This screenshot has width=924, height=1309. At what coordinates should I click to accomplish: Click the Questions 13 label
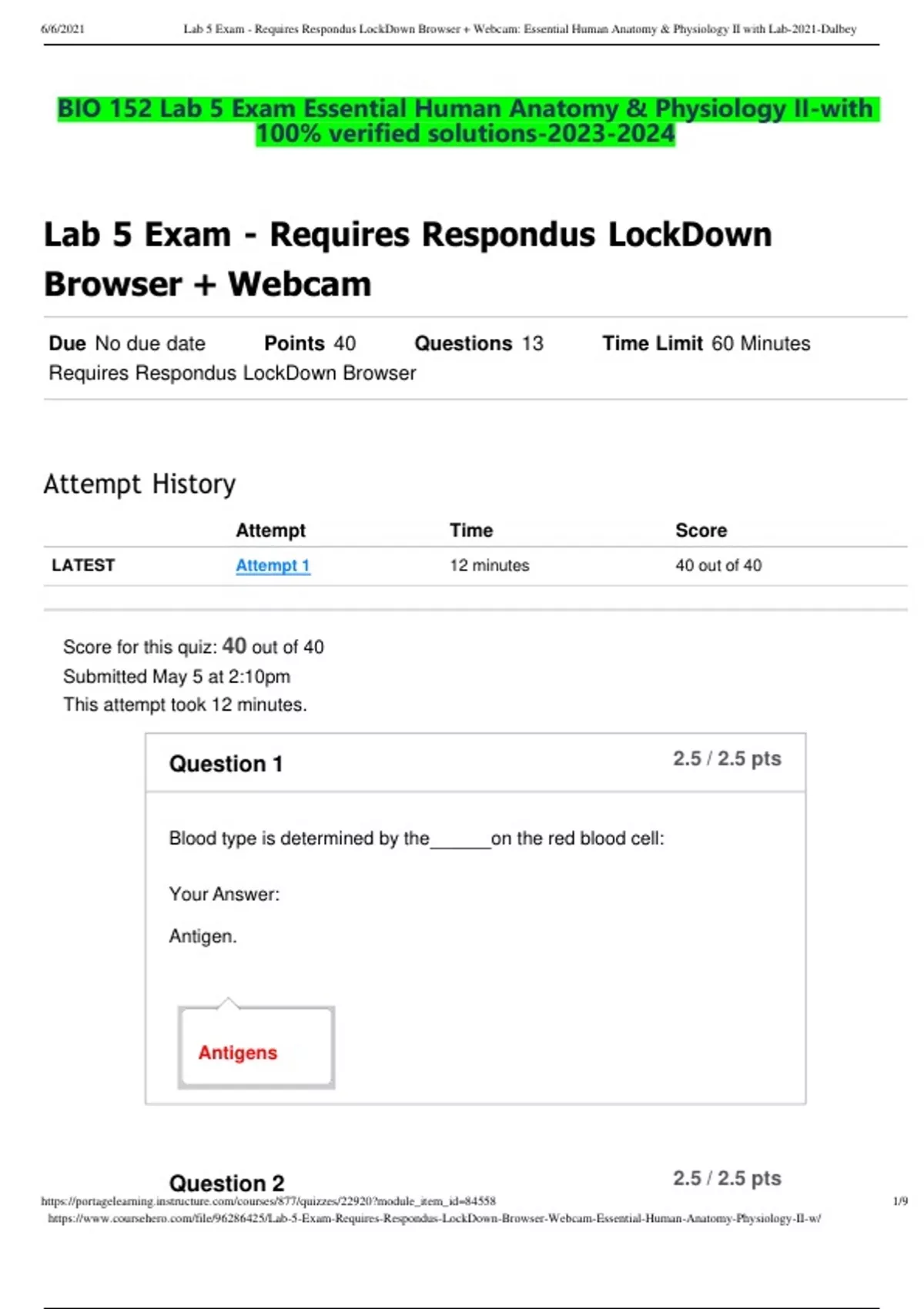pyautogui.click(x=478, y=343)
